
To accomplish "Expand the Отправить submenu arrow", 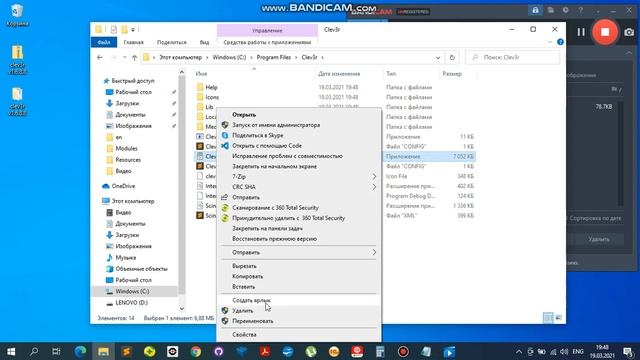I will [x=374, y=253].
